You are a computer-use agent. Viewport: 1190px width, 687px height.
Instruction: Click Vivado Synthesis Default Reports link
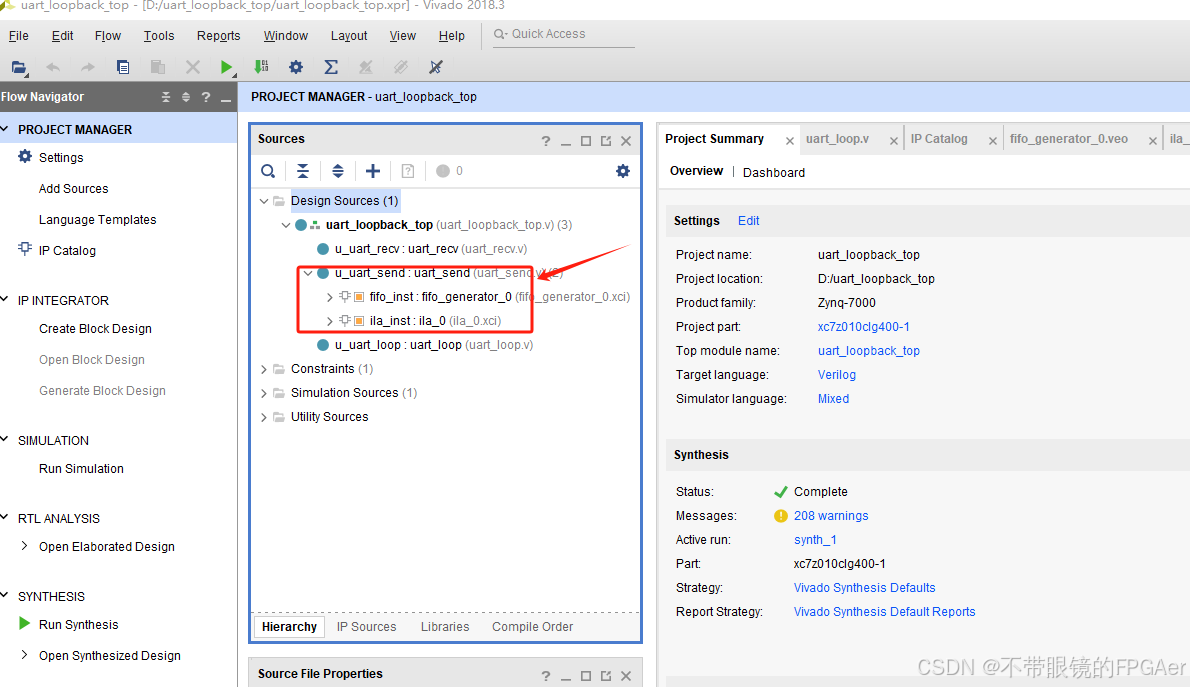[884, 612]
